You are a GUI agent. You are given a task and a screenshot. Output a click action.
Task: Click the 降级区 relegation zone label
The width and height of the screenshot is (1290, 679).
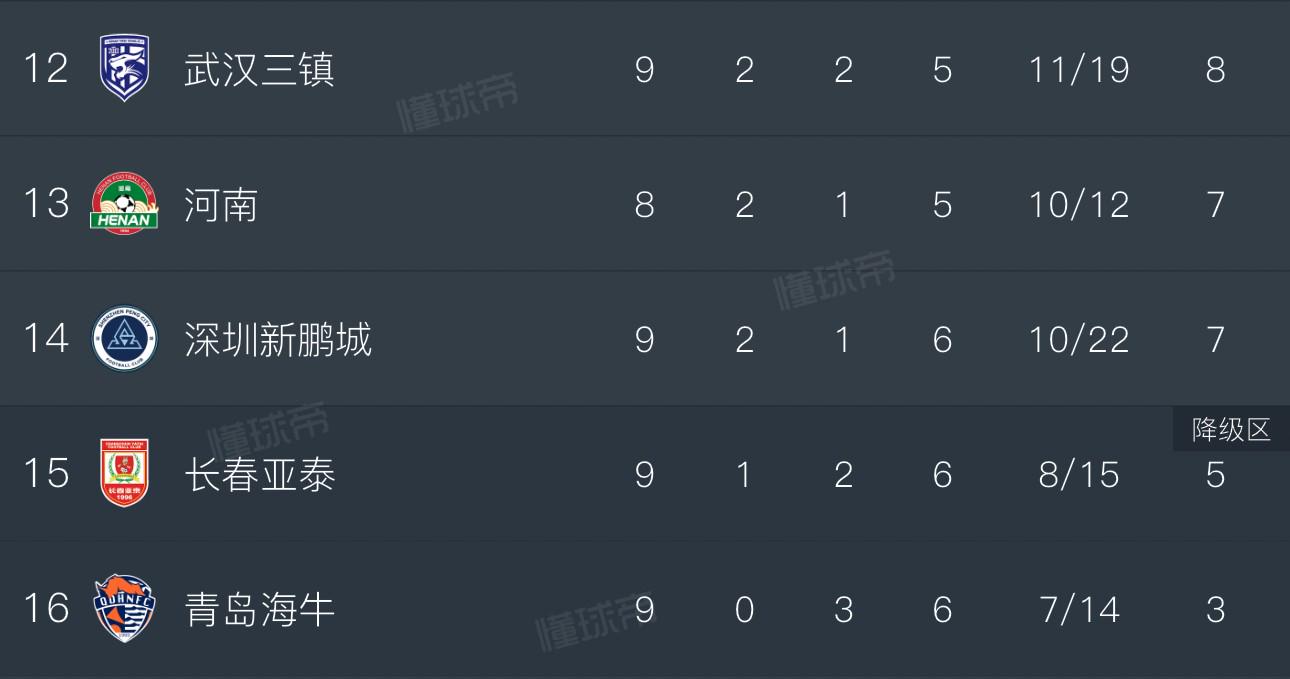(x=1231, y=430)
